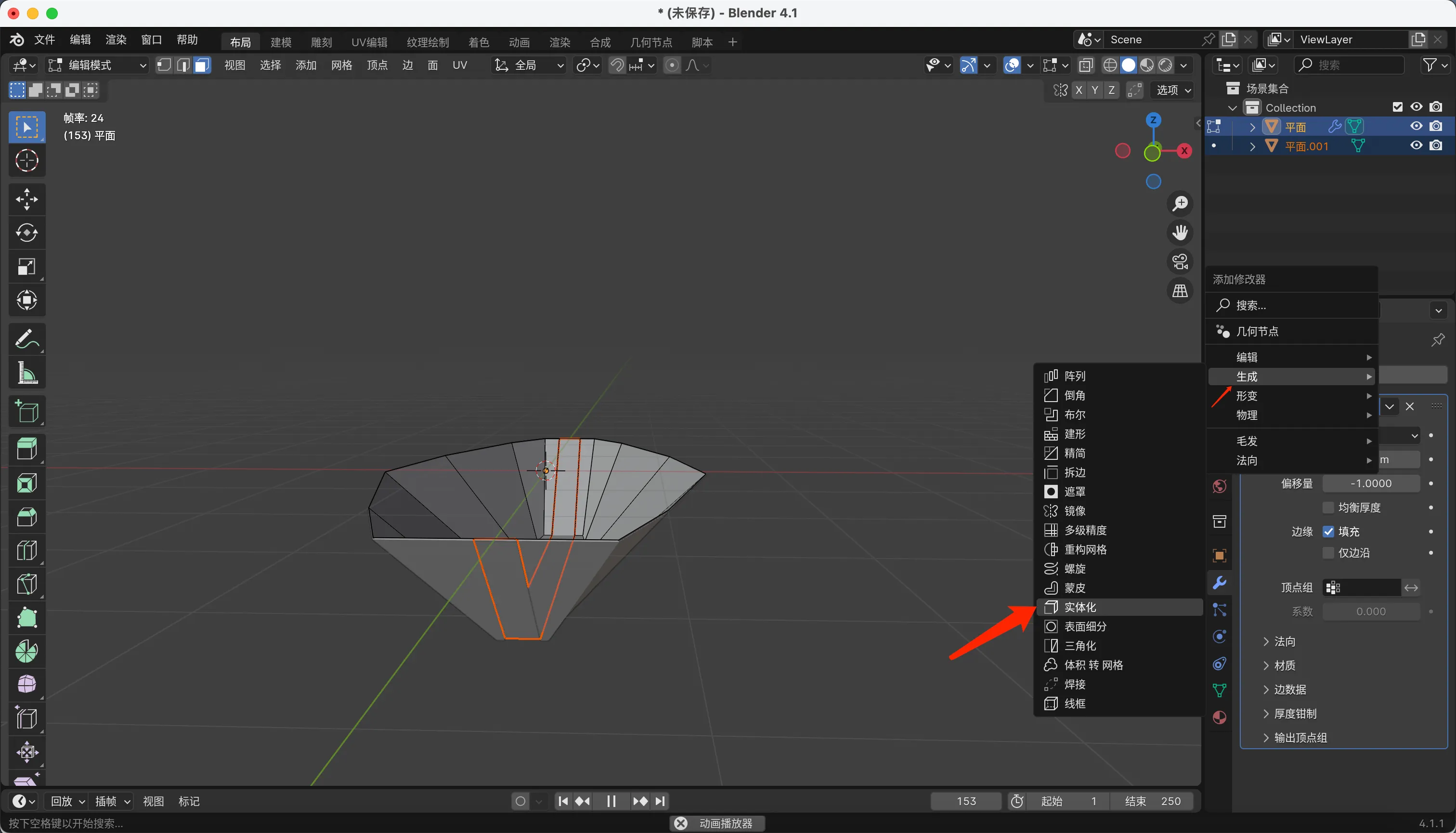
Task: Select the Scale tool icon
Action: 27,267
